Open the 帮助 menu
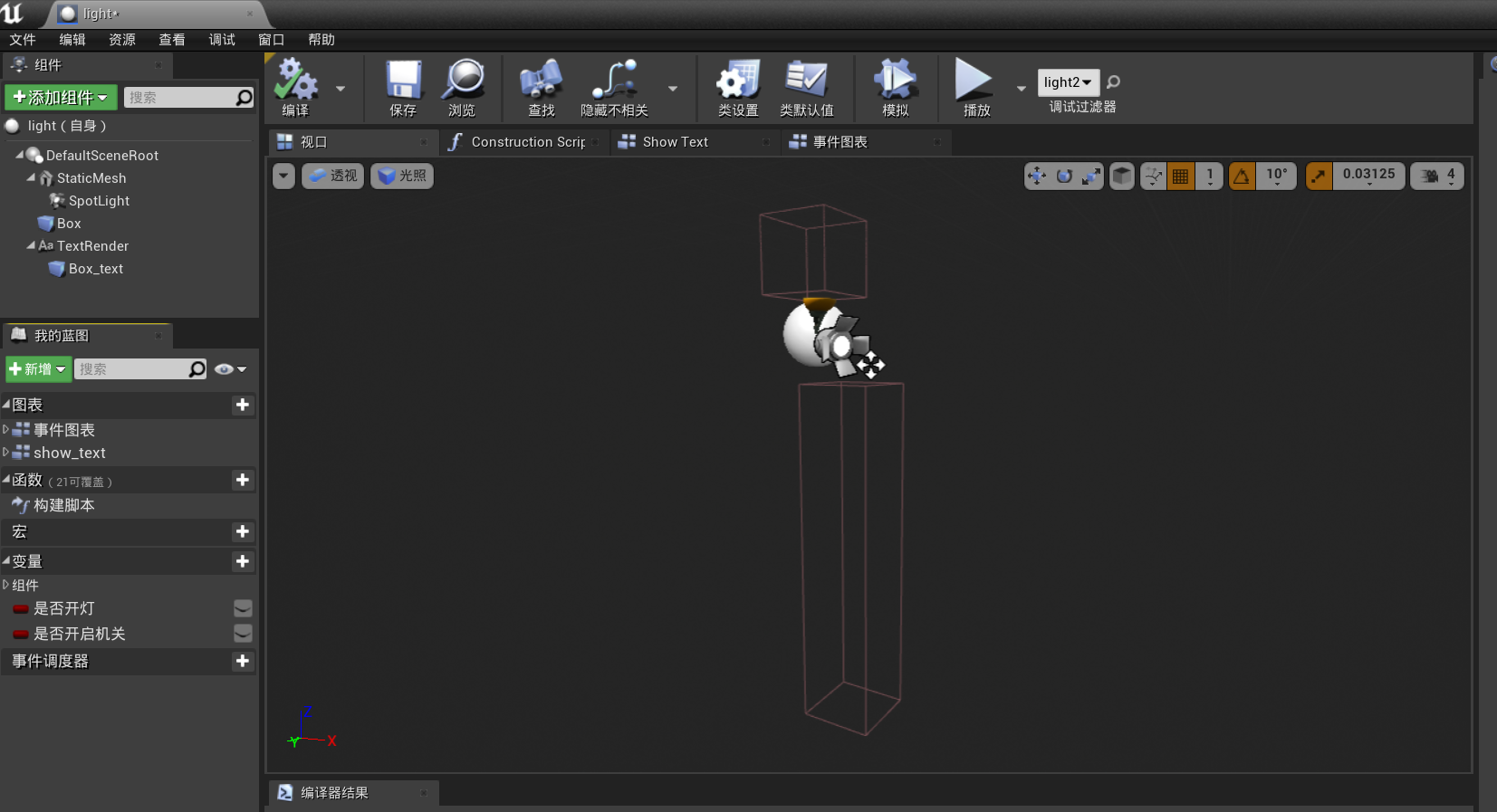Screen dimensions: 1497x812 pos(321,40)
